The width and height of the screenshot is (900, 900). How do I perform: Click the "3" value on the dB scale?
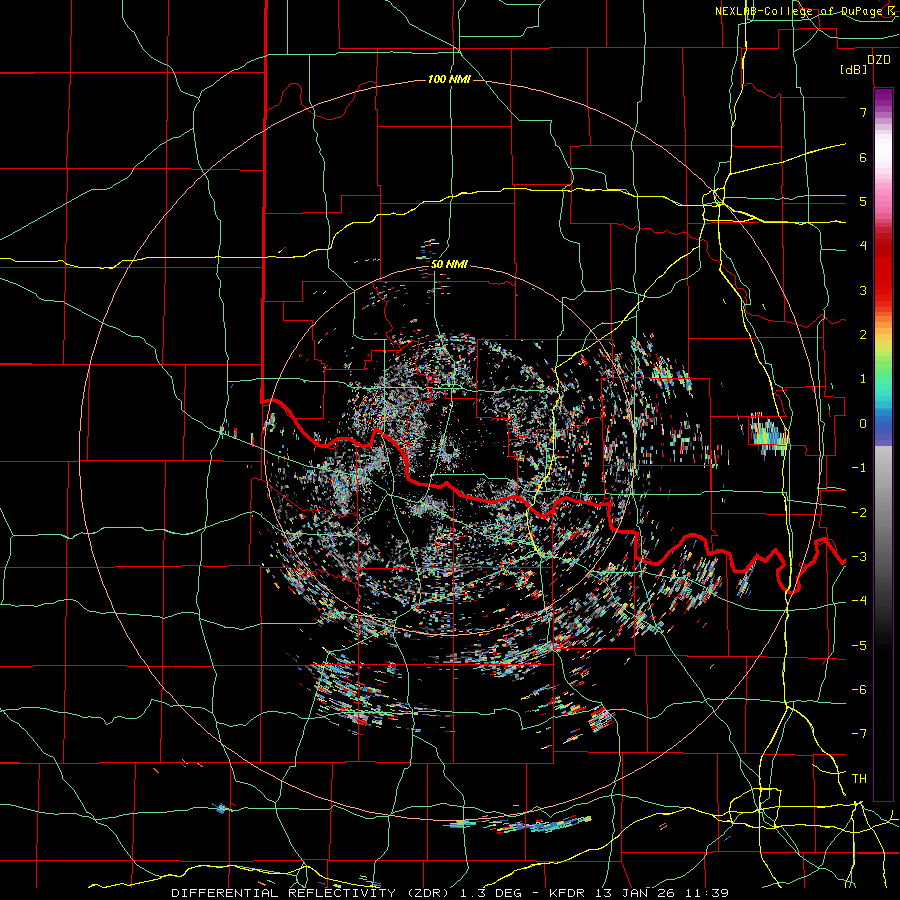(863, 290)
